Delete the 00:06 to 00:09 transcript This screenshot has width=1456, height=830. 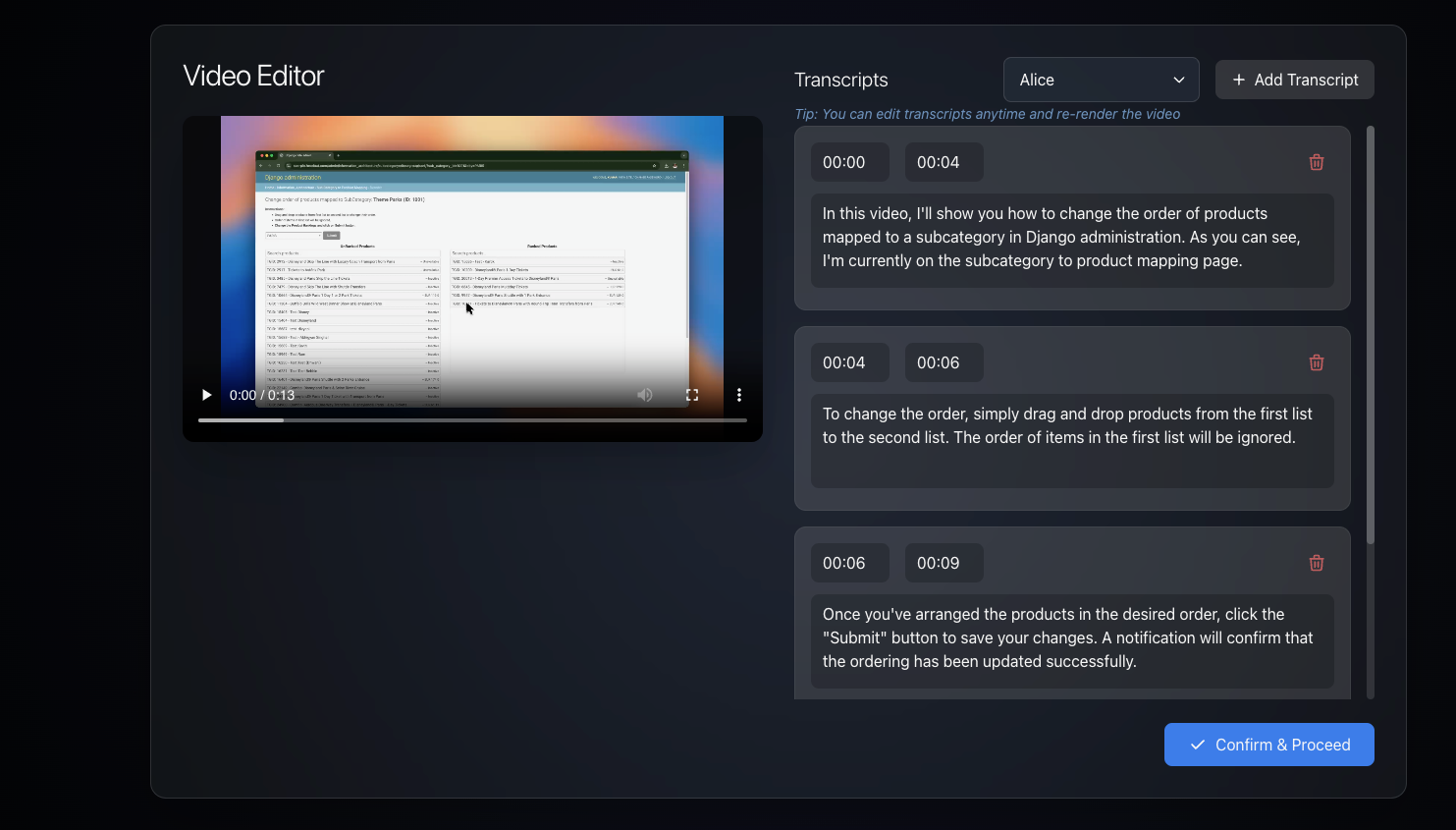(x=1317, y=563)
